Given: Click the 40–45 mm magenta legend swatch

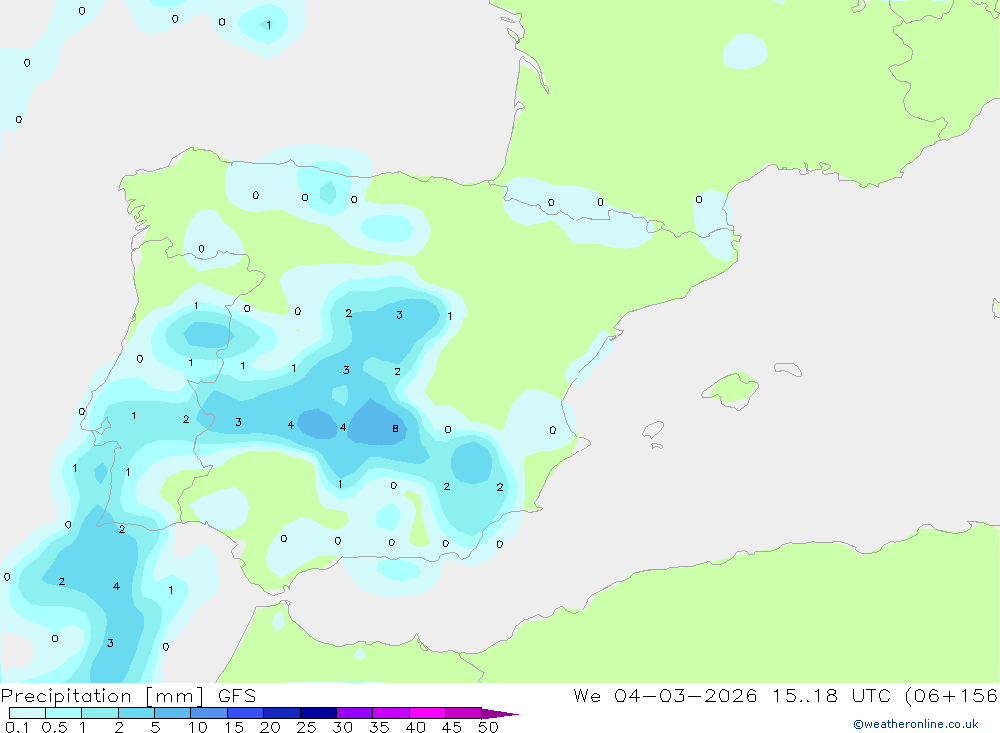Looking at the screenshot, I should [427, 713].
